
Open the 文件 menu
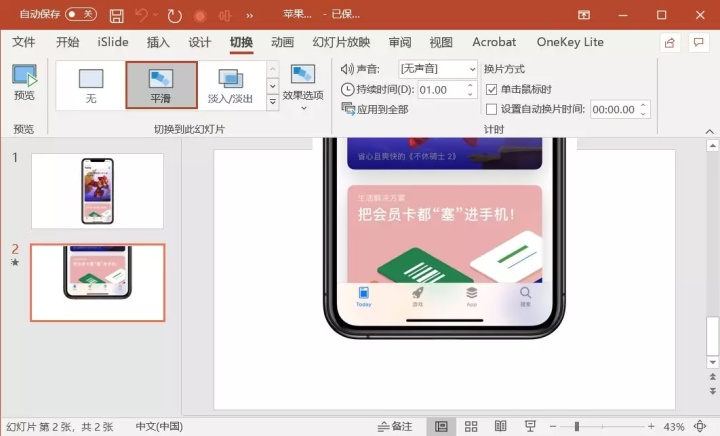click(23, 42)
